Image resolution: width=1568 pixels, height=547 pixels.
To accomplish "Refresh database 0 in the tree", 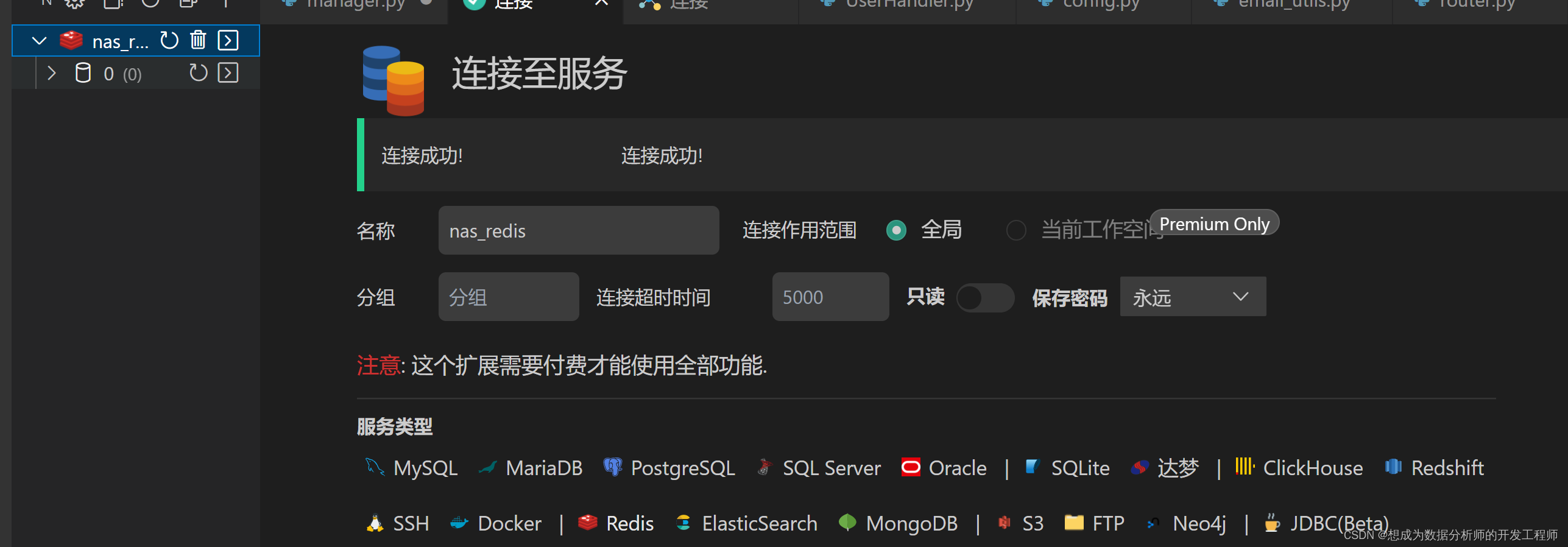I will click(x=199, y=73).
